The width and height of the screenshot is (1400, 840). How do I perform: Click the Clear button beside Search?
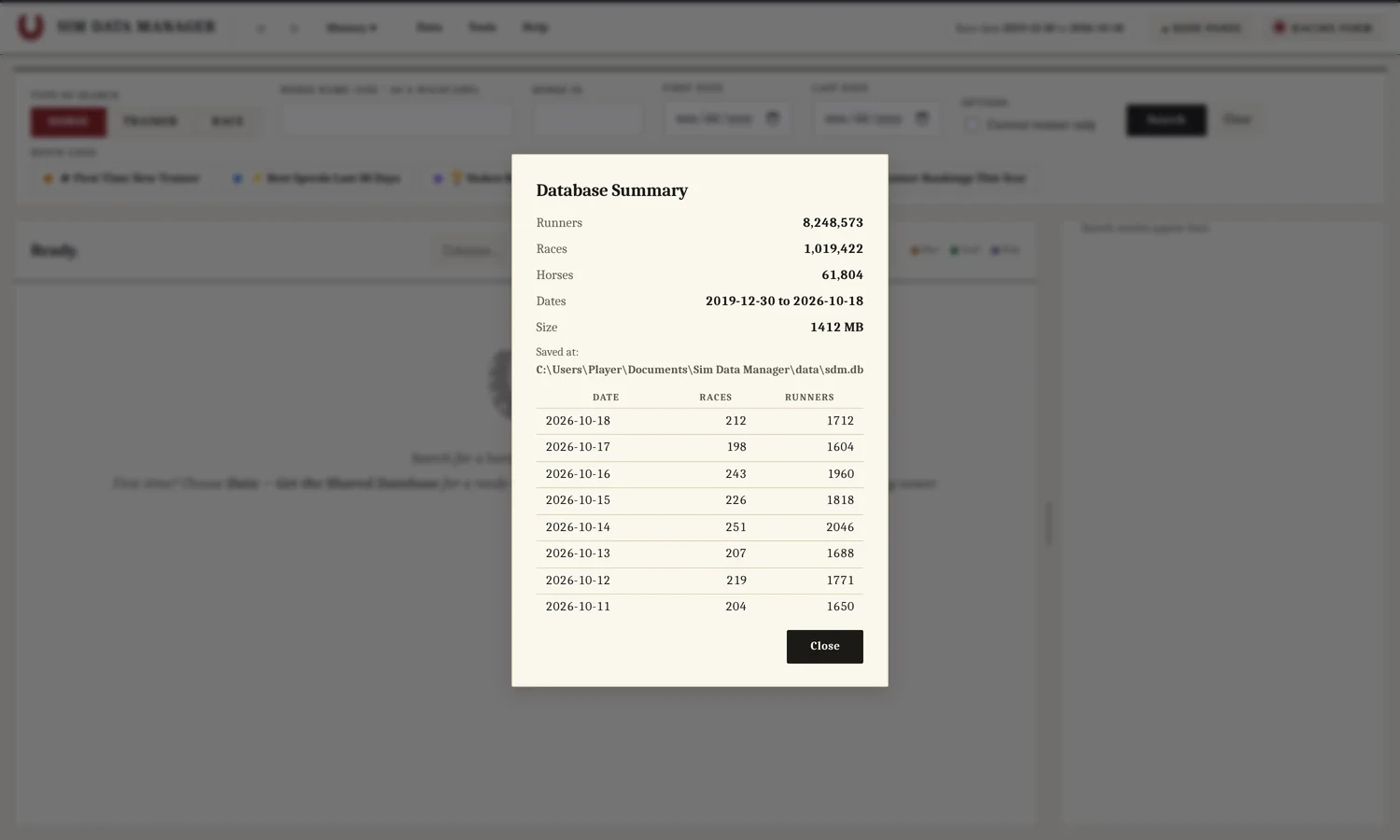point(1237,119)
